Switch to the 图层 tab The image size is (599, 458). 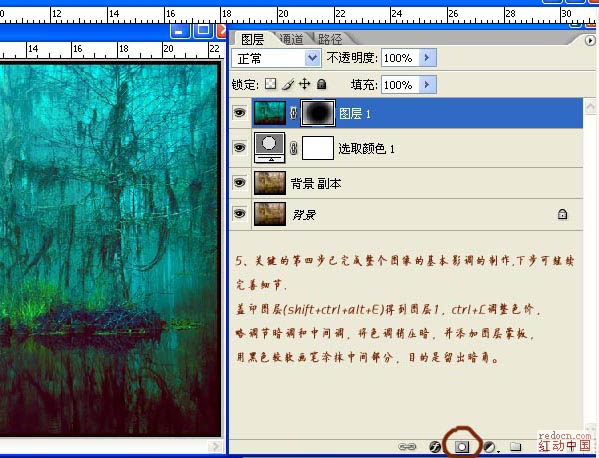[x=253, y=39]
